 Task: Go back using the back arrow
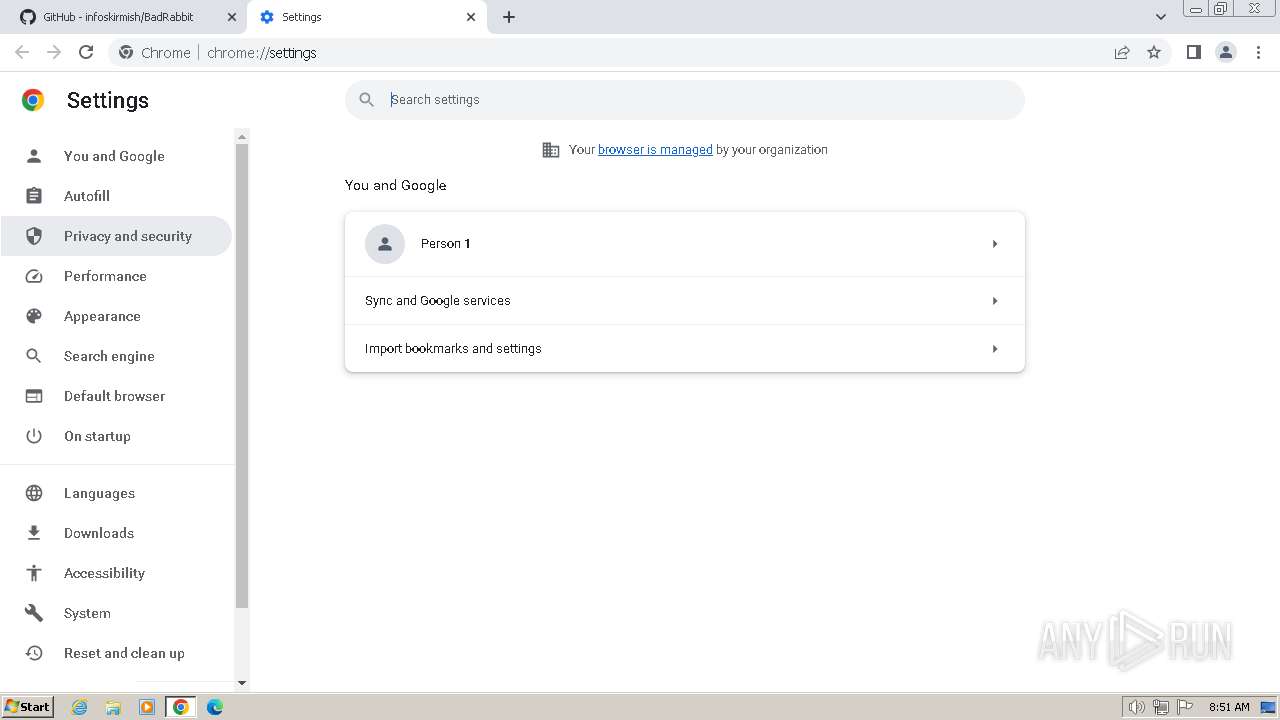[22, 52]
